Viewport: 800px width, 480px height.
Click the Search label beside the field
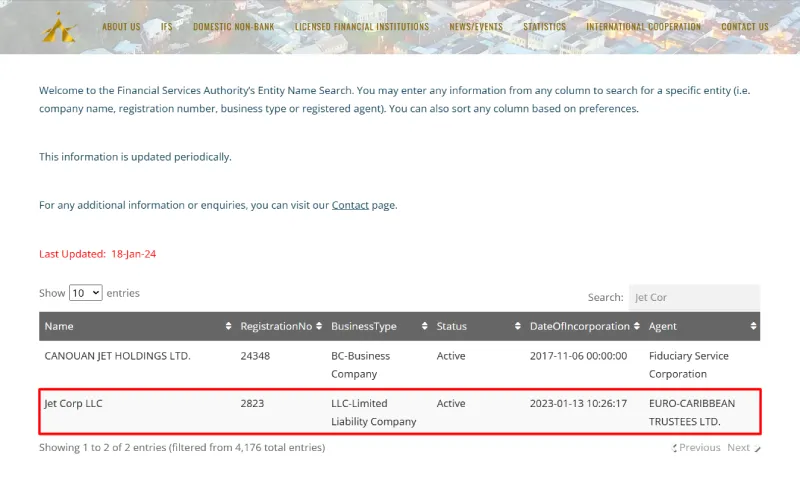point(606,297)
